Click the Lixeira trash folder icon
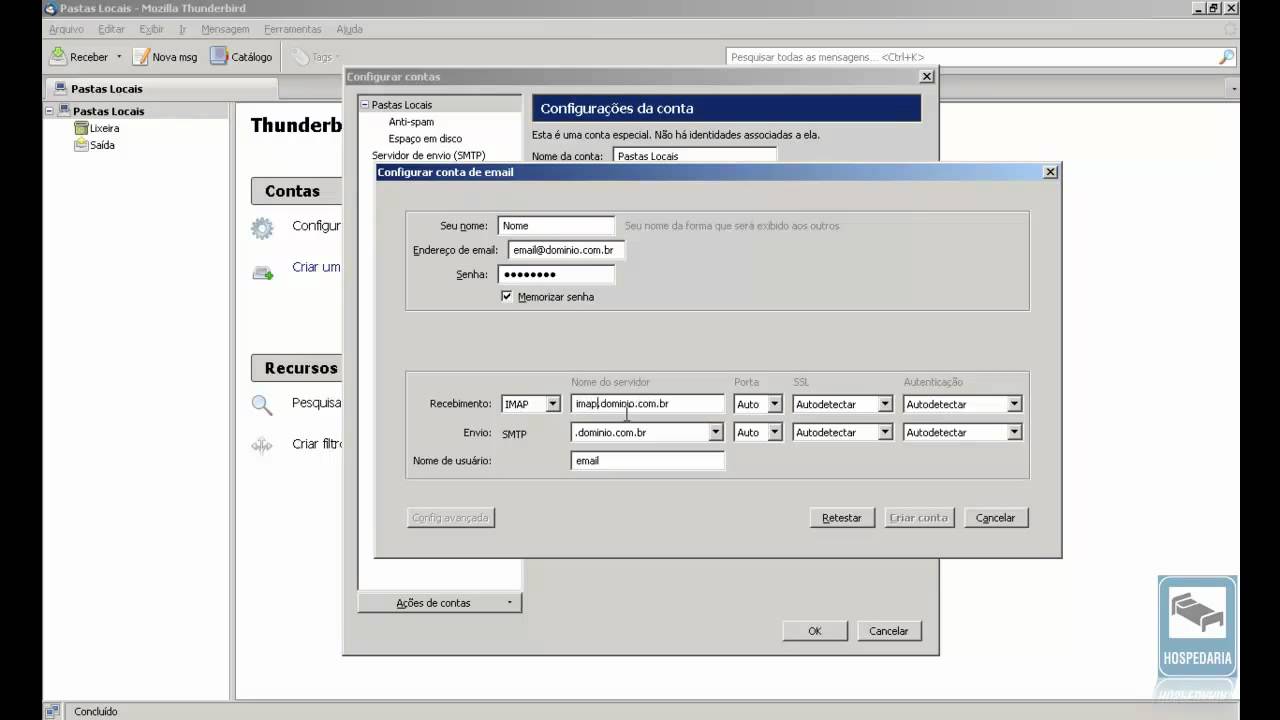The width and height of the screenshot is (1280, 720). coord(81,128)
